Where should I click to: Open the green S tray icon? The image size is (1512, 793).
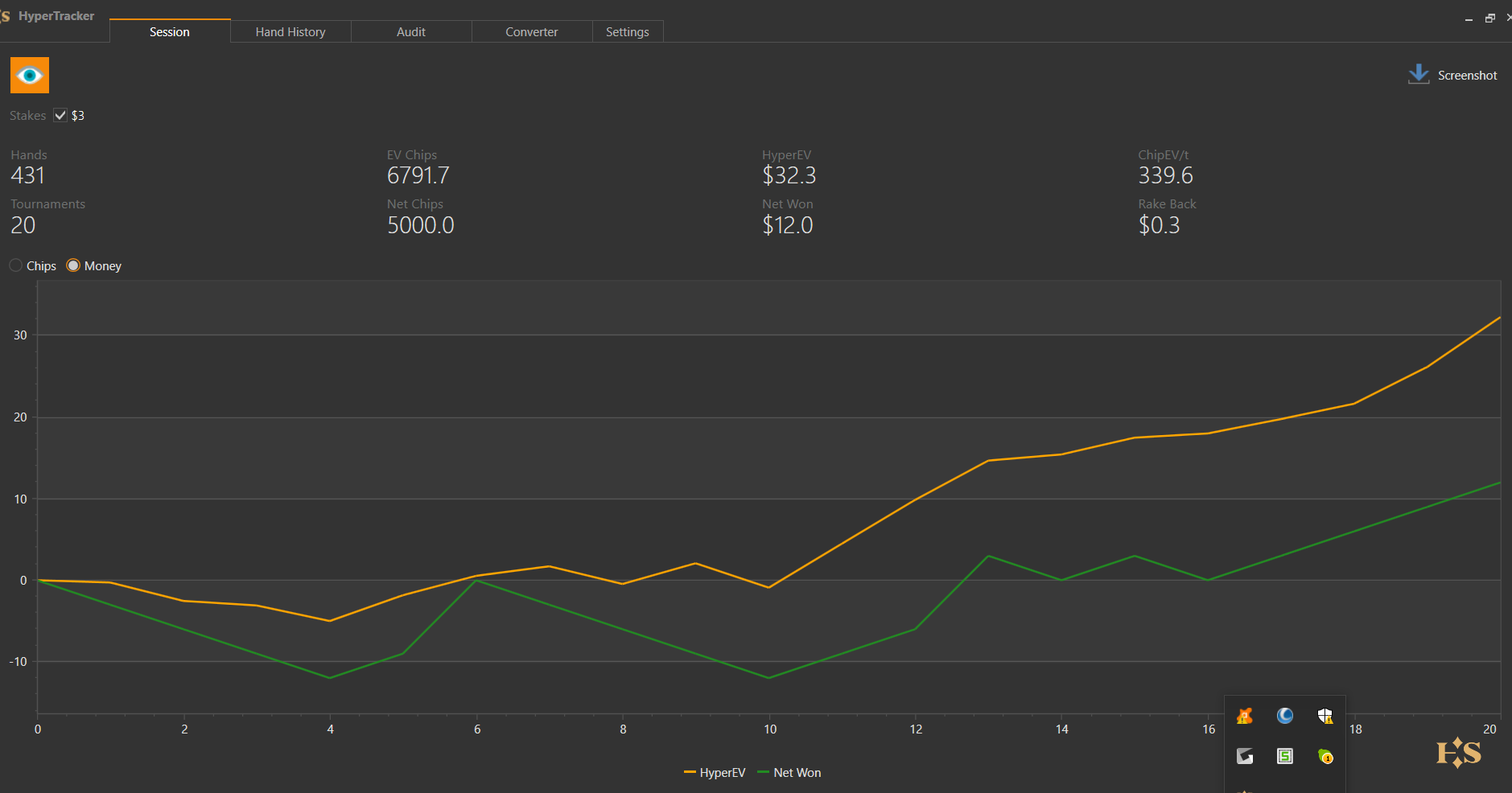[x=1285, y=756]
